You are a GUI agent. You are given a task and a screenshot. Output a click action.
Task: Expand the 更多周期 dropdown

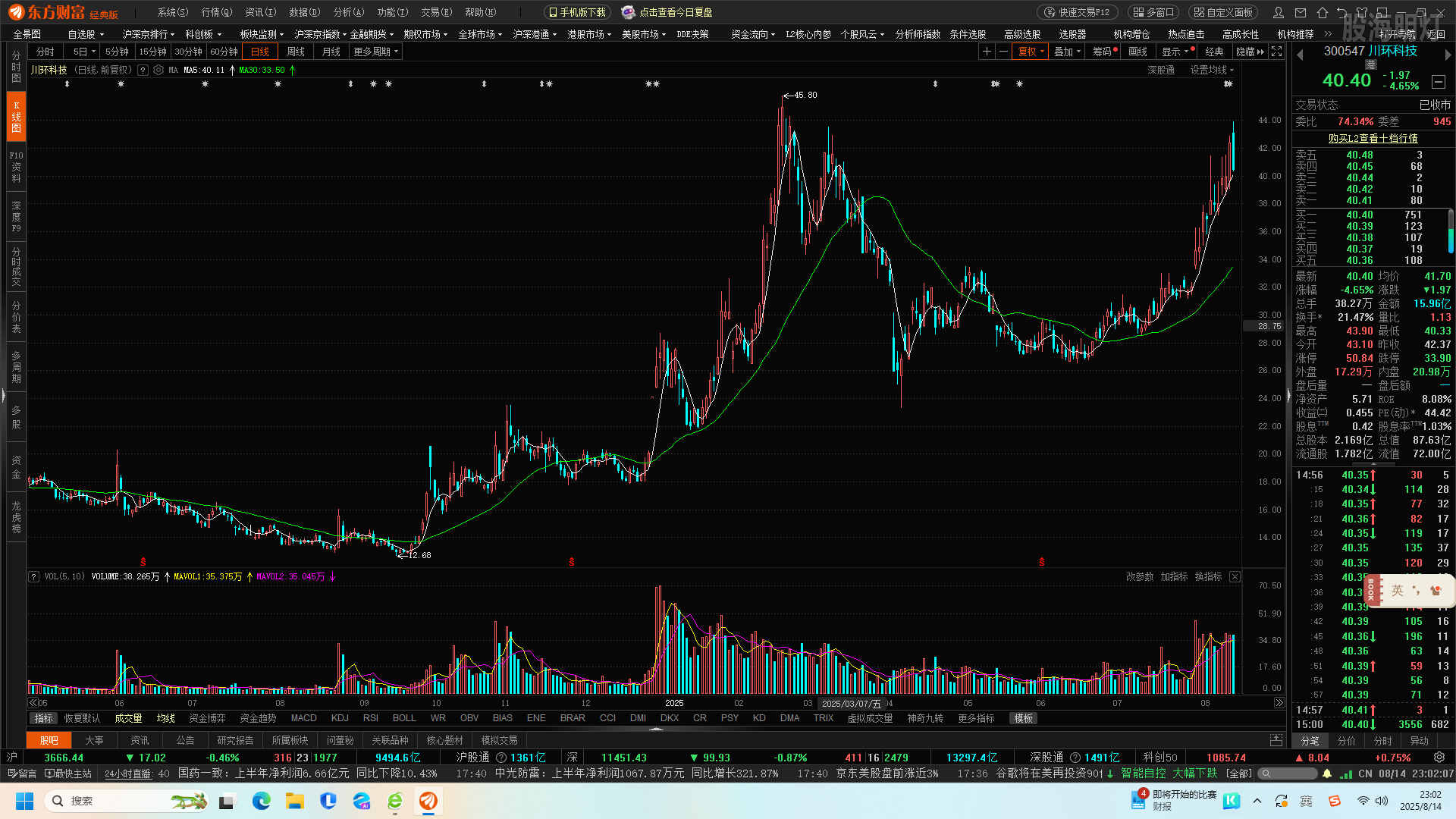coord(375,52)
